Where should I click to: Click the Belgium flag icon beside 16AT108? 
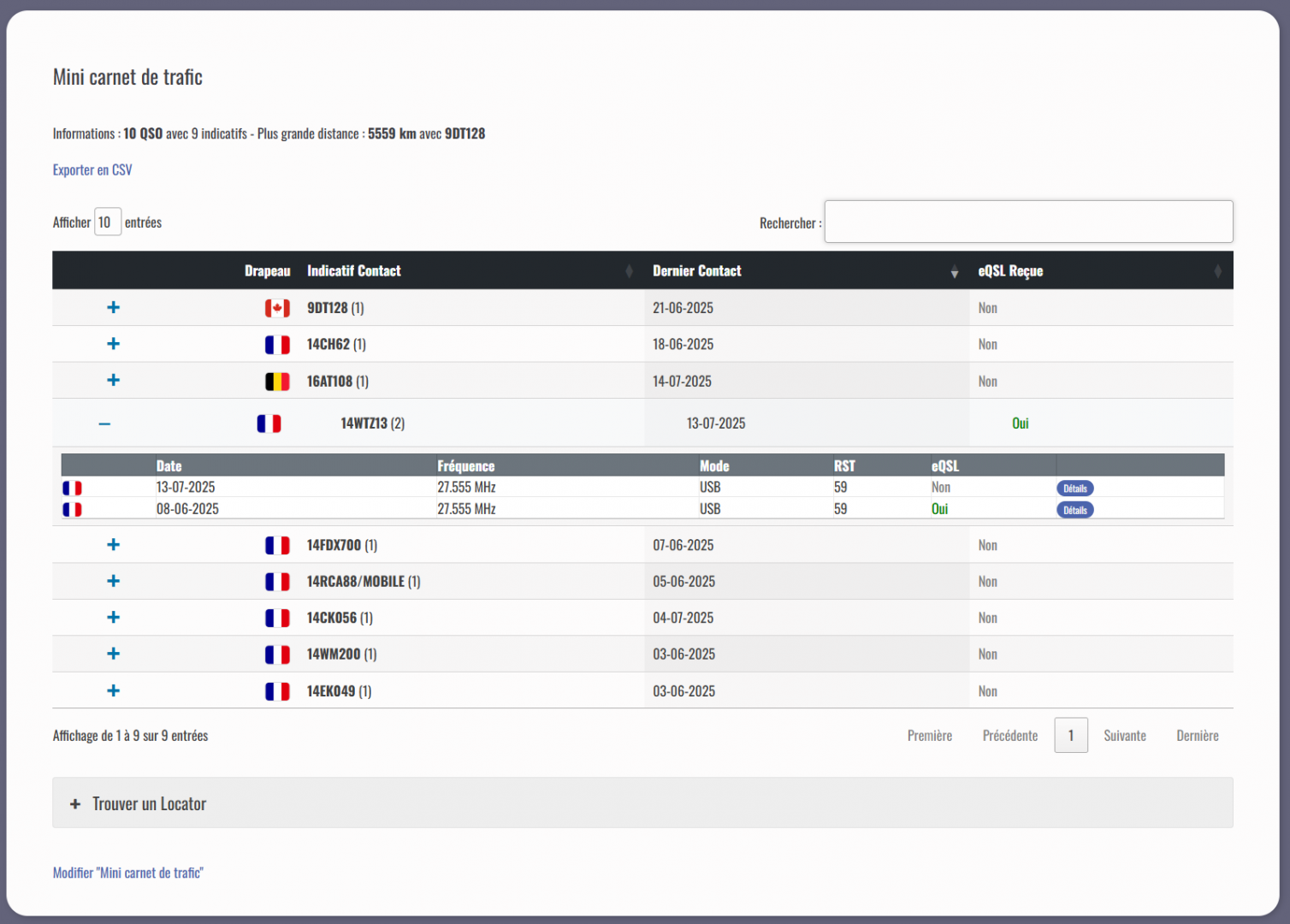pyautogui.click(x=277, y=382)
